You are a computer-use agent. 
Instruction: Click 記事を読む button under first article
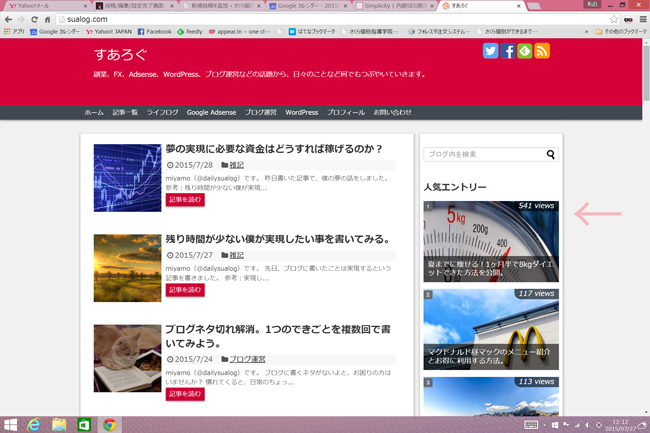[x=184, y=200]
